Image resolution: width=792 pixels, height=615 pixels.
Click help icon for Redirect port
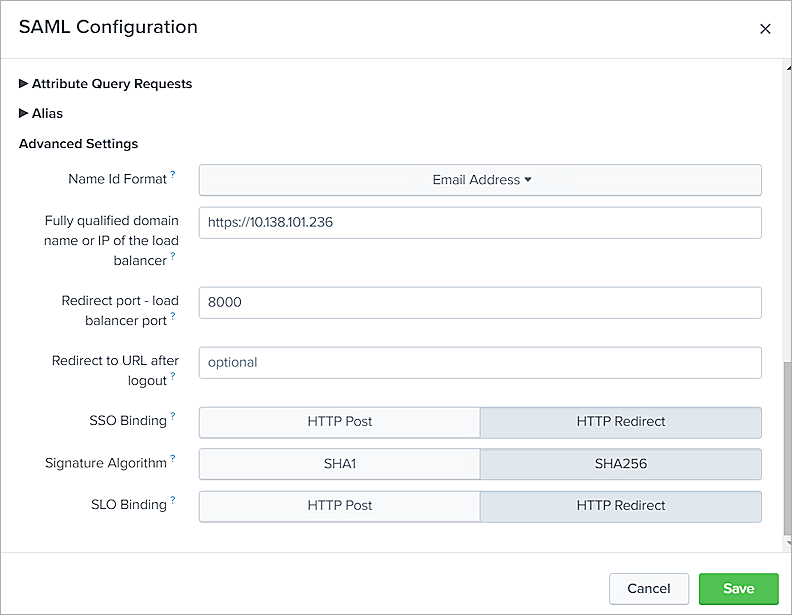pos(173,317)
